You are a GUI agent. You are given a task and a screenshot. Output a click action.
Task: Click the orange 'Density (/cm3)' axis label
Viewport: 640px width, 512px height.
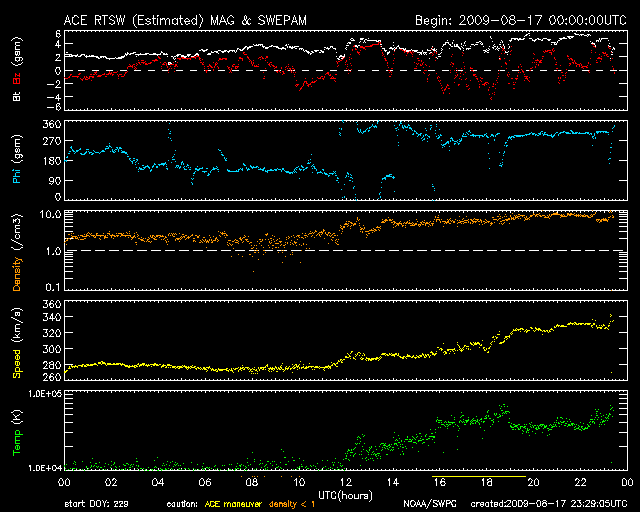point(17,252)
